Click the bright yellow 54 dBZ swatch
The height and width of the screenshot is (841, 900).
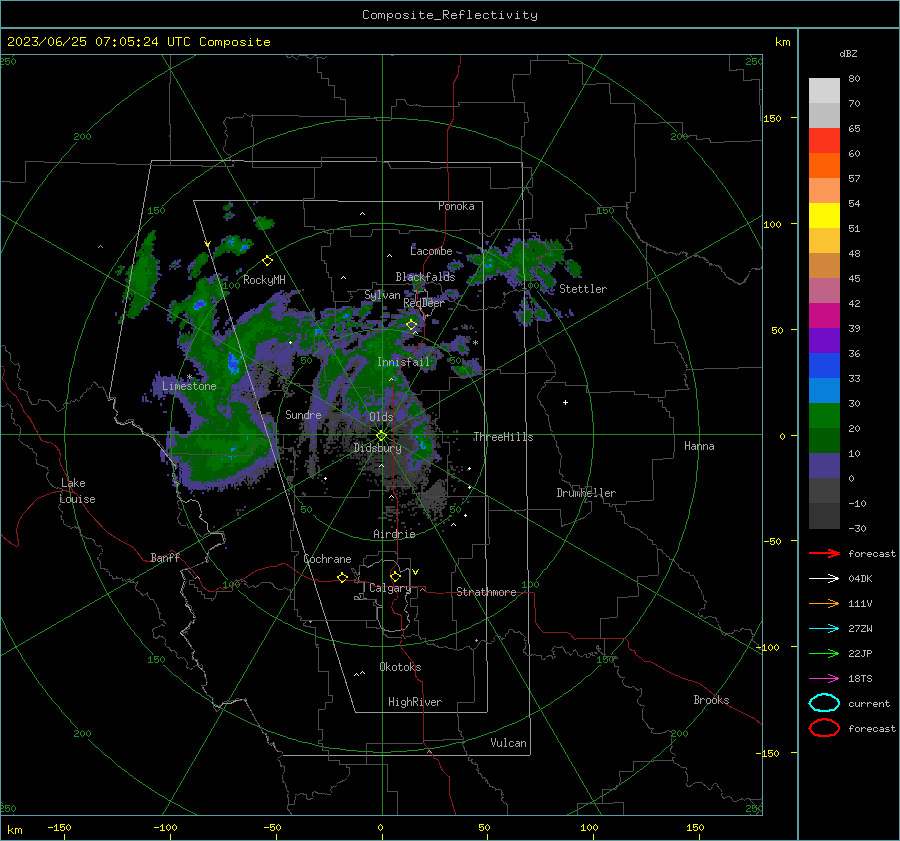pos(824,215)
